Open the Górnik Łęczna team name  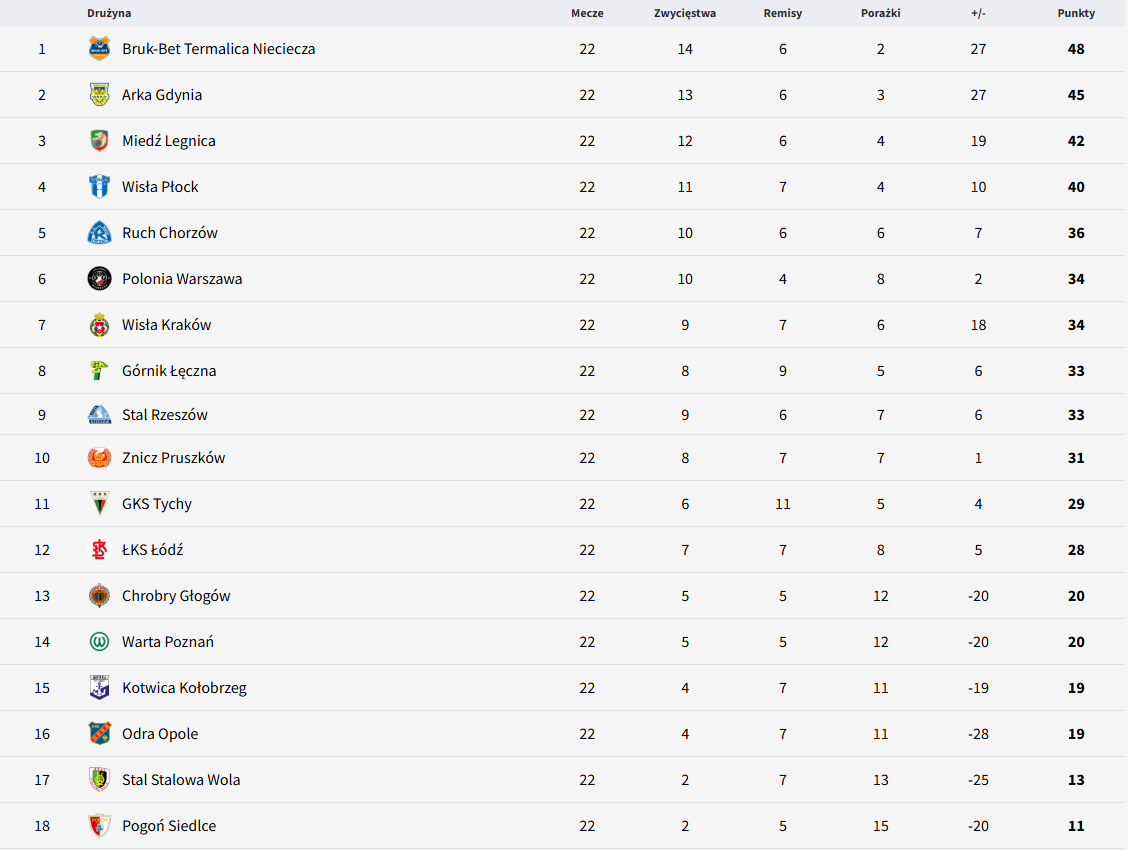[x=169, y=371]
